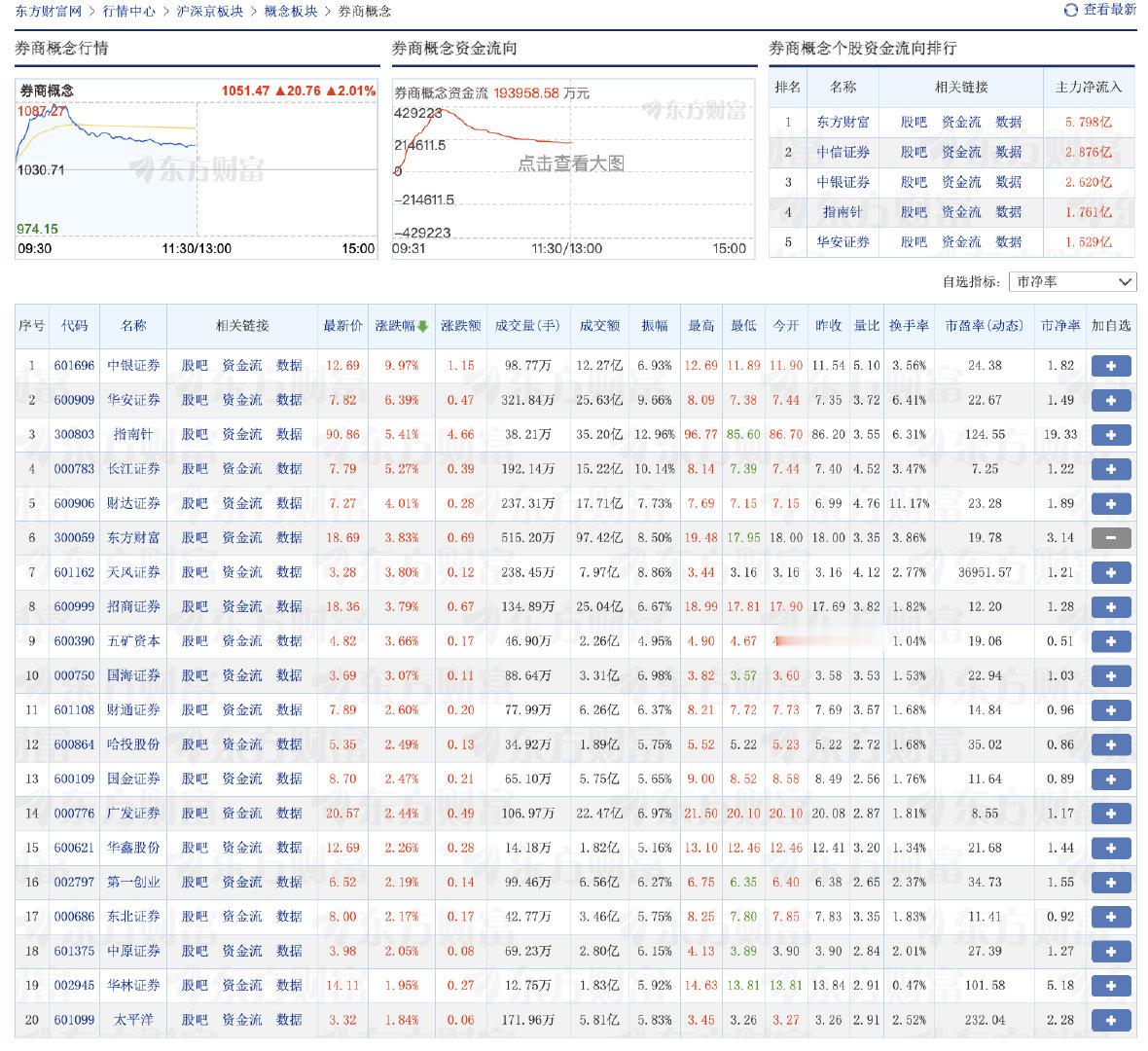Open 股吧 link for 东方财富 in ranking panel
Screen dimensions: 1148x1051
coord(914,123)
